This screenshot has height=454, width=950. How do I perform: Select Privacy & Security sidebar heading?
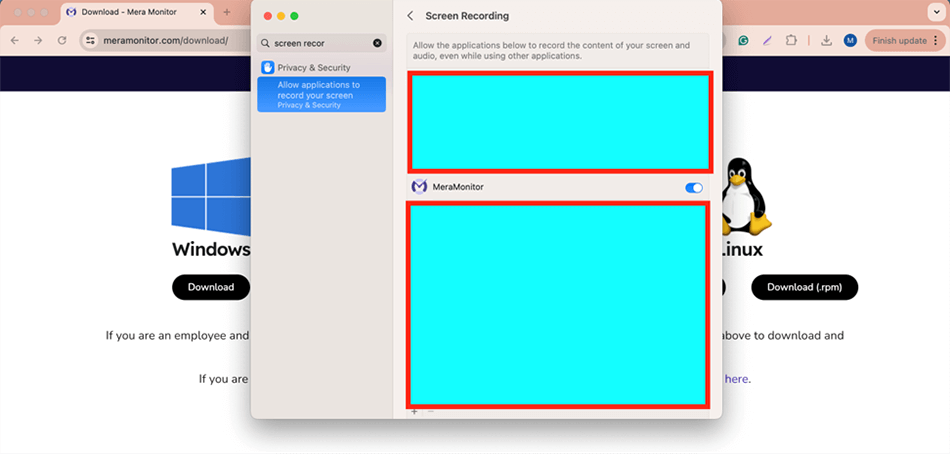313,68
